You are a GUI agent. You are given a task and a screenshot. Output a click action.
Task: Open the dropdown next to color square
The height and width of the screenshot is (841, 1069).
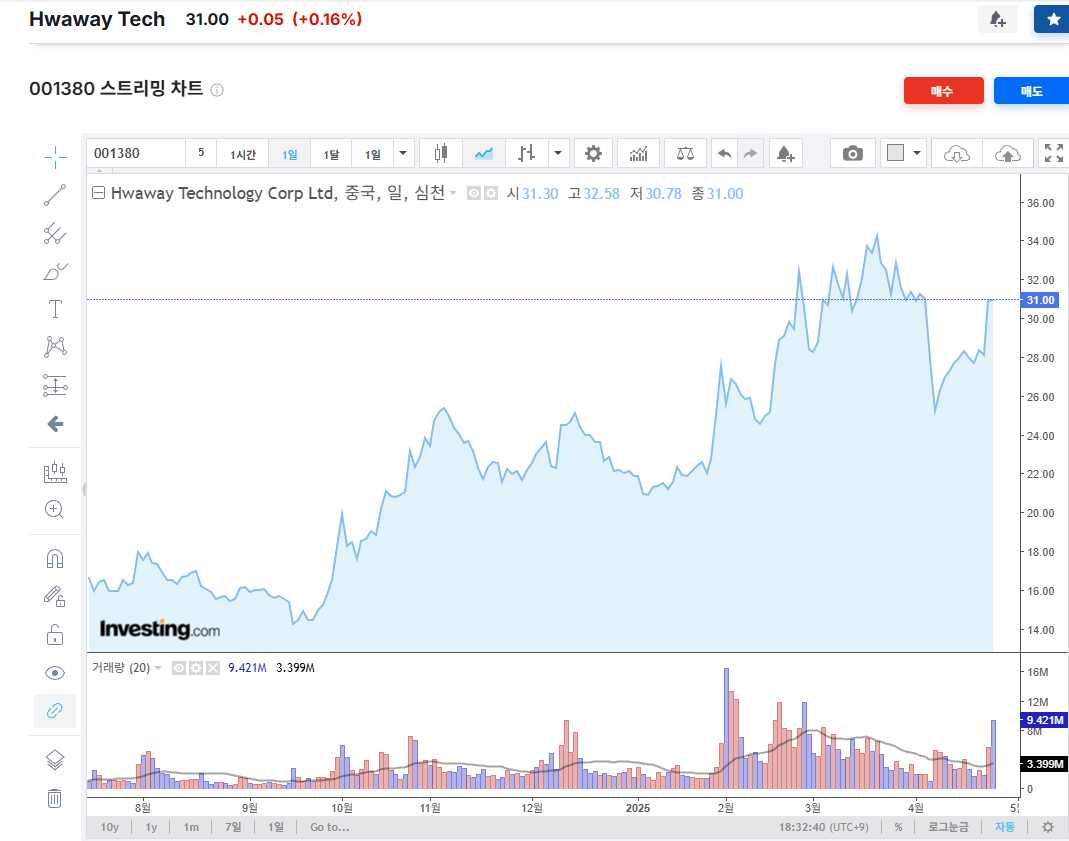(917, 153)
